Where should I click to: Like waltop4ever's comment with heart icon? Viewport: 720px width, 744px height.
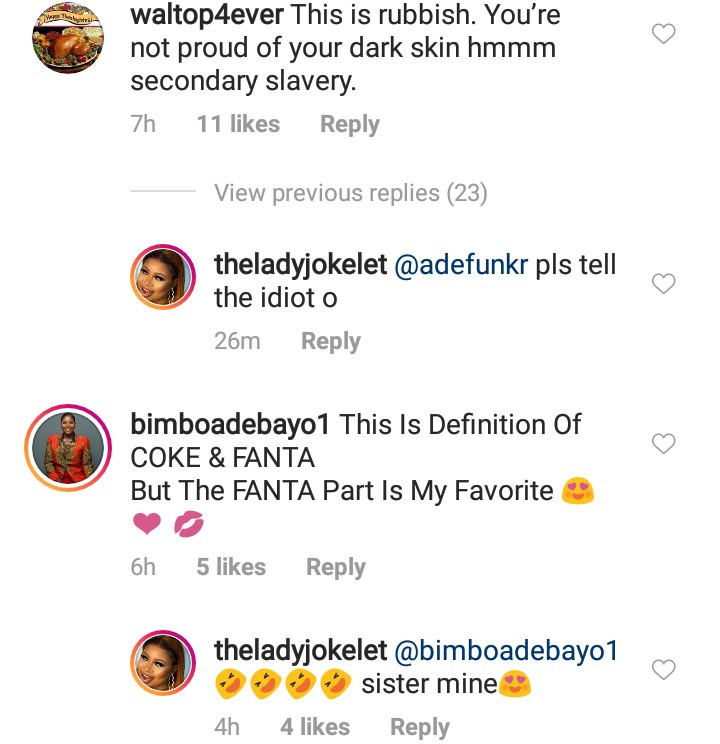tap(663, 35)
